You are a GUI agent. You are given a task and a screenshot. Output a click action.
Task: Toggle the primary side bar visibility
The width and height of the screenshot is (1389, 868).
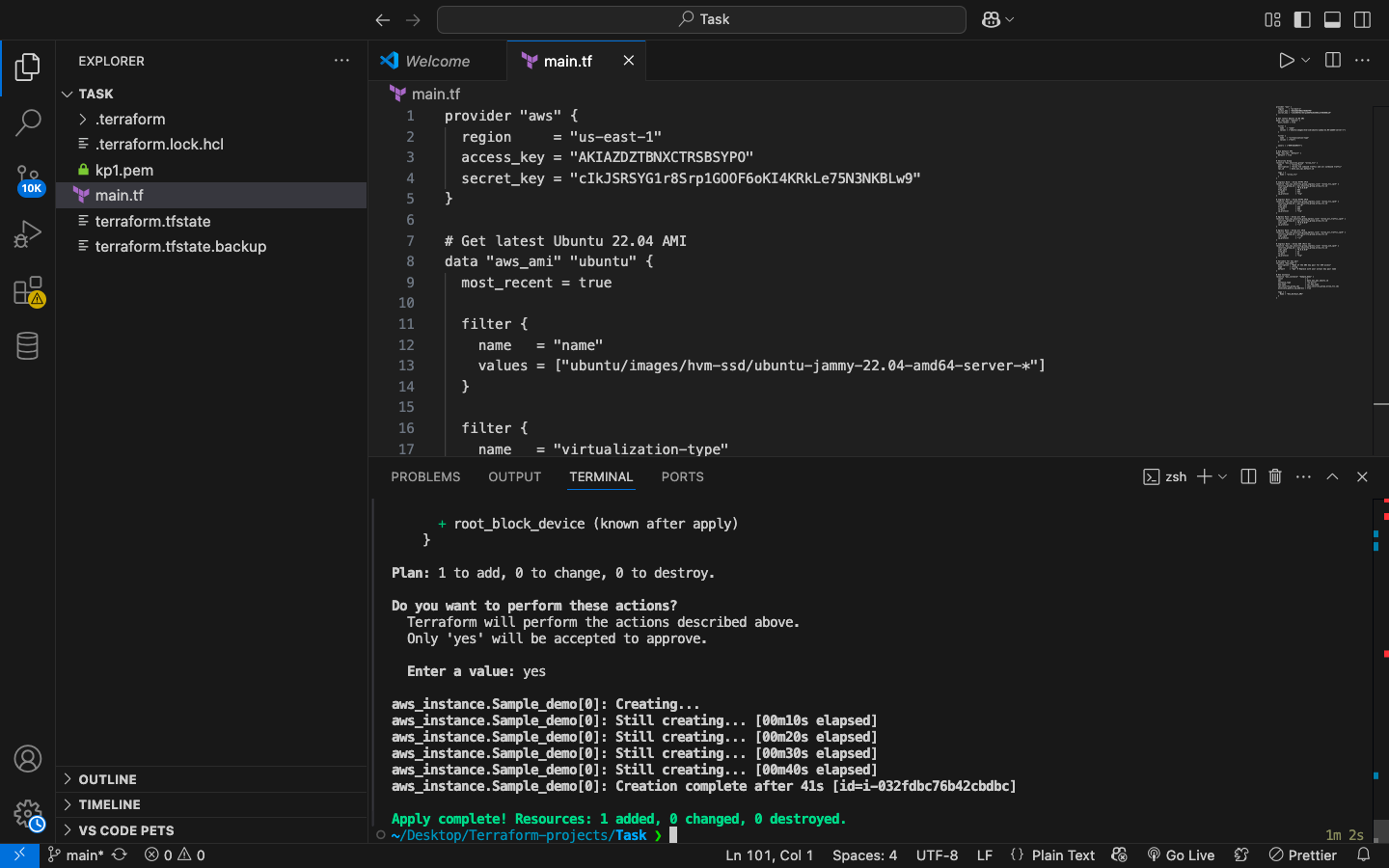pyautogui.click(x=1302, y=19)
